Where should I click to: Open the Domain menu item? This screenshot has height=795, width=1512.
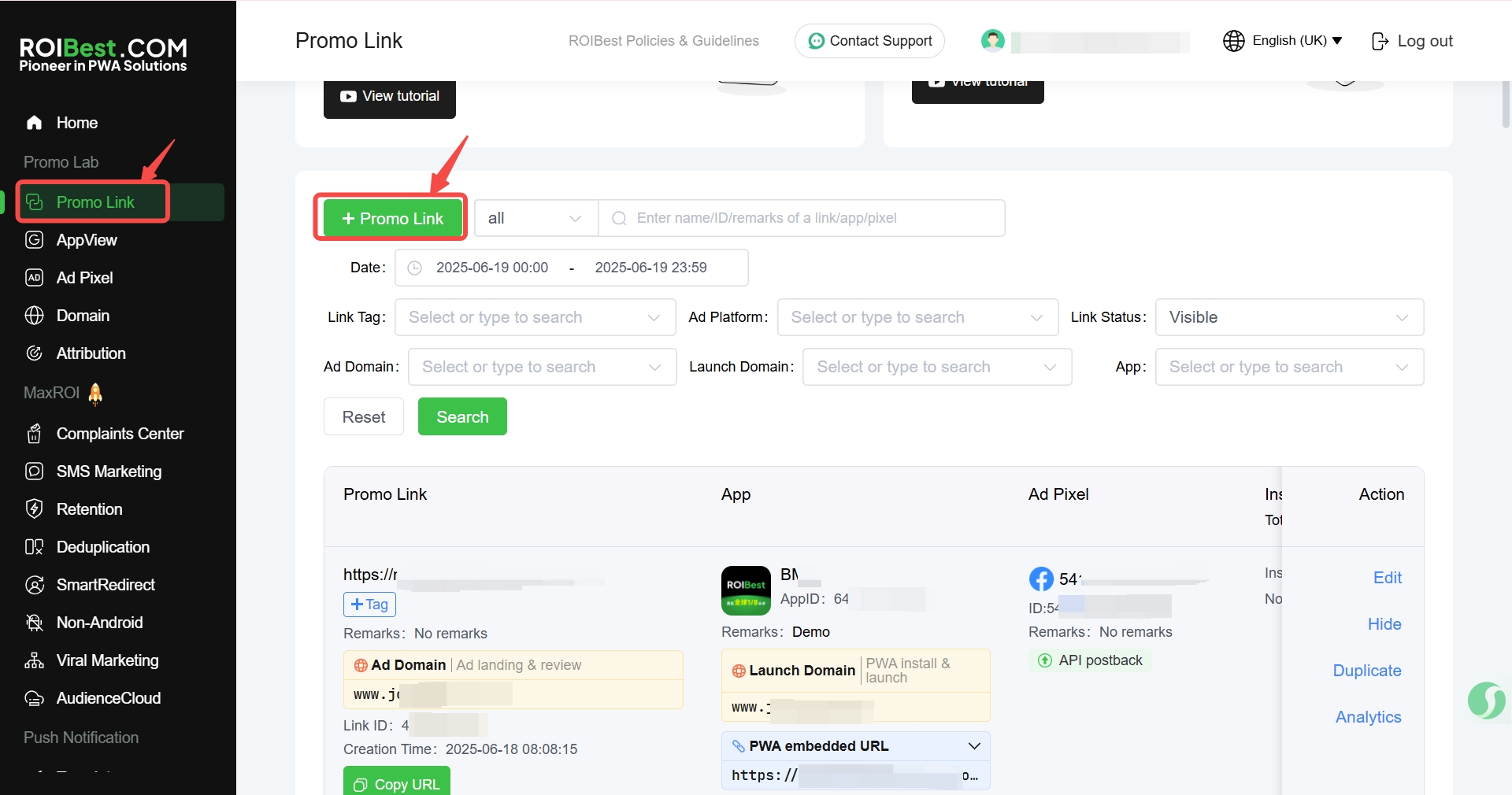83,316
